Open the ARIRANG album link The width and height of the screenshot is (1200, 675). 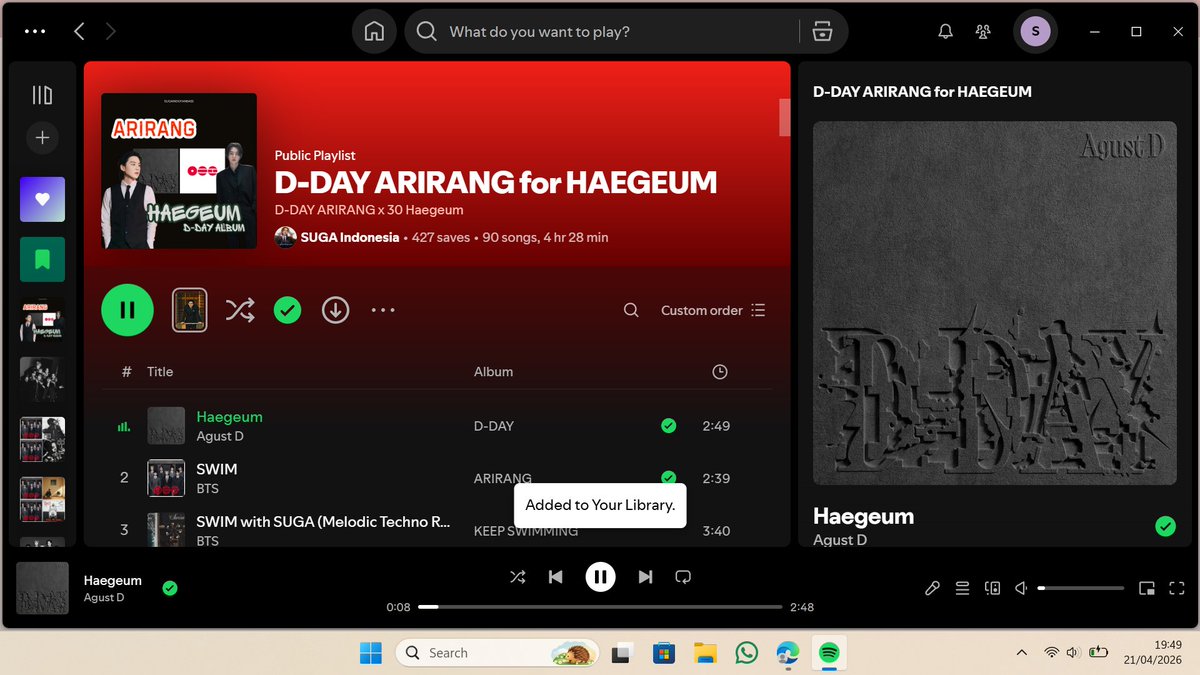pos(503,478)
